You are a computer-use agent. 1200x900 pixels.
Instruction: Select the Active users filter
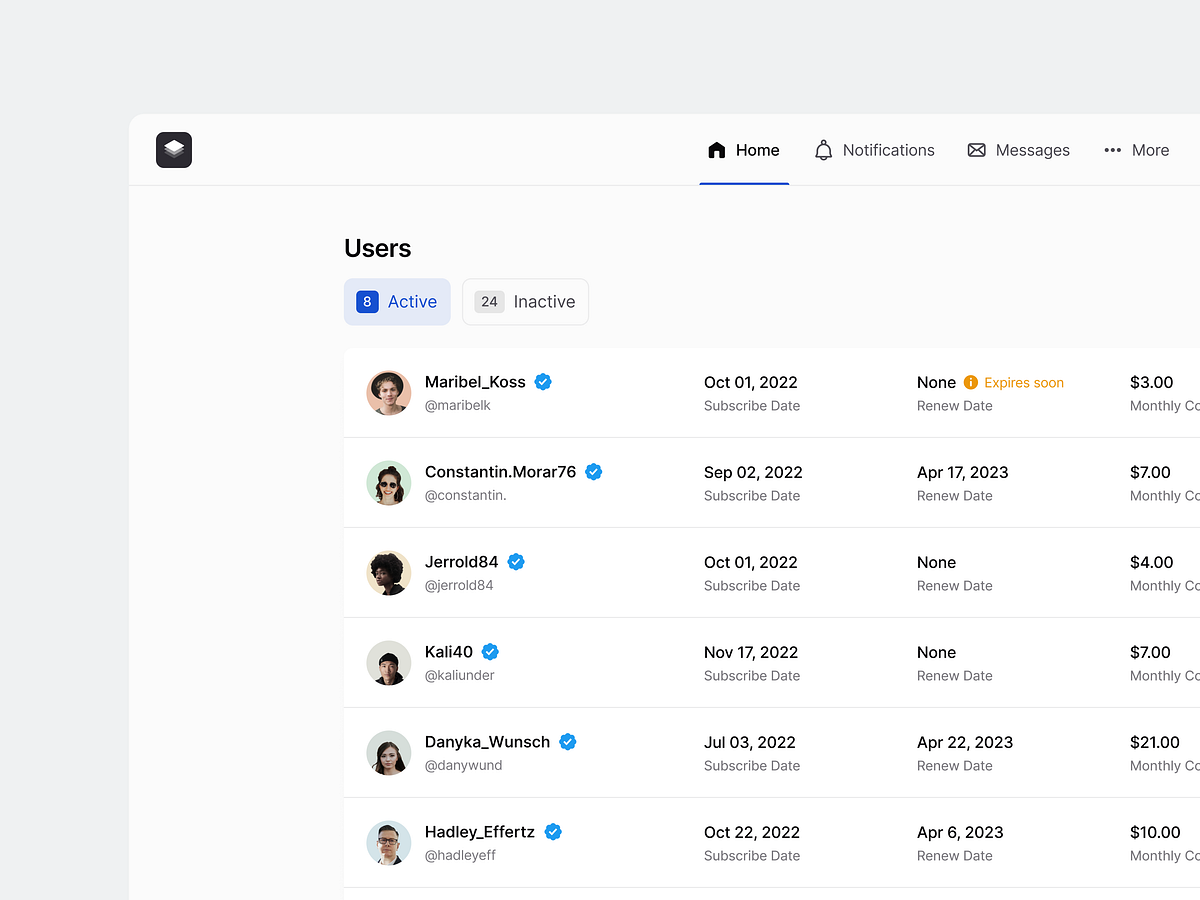(397, 301)
